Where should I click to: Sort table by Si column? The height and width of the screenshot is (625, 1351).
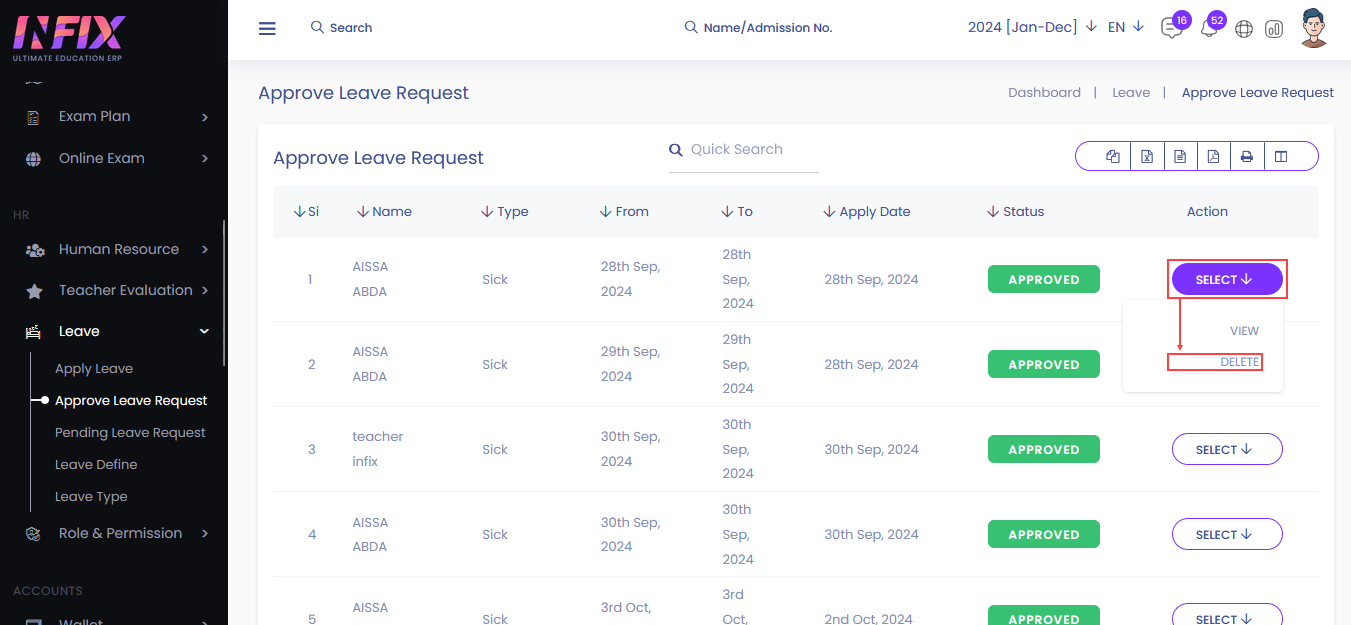tap(306, 211)
